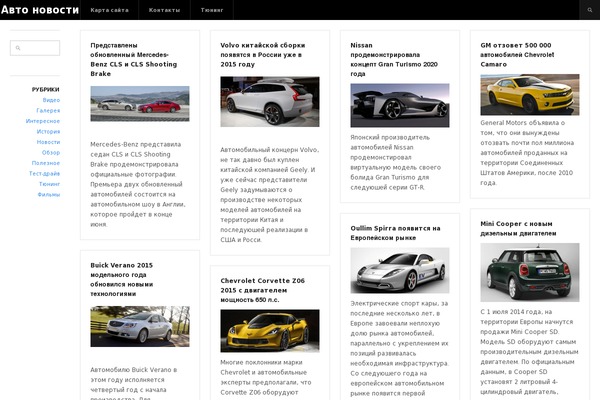Select the Новости category link
Viewport: 600px width, 400px height.
coord(48,142)
